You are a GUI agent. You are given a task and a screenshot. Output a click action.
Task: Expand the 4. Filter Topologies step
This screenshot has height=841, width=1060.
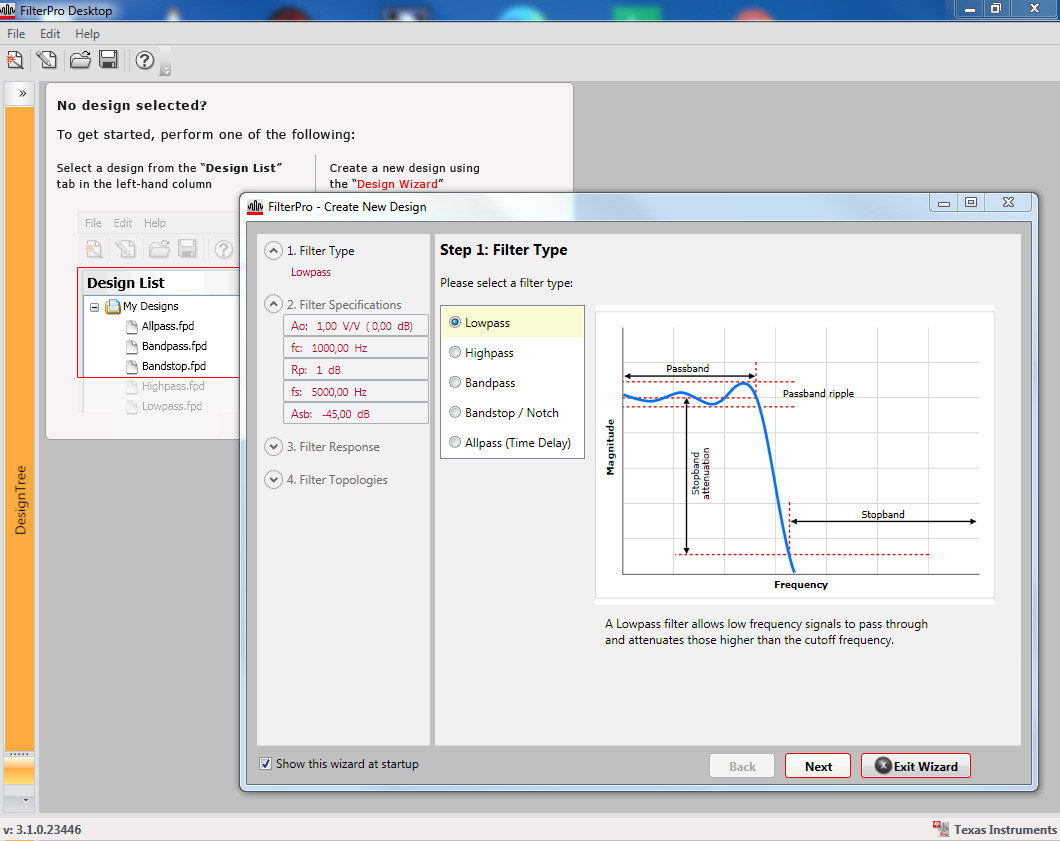coord(273,480)
